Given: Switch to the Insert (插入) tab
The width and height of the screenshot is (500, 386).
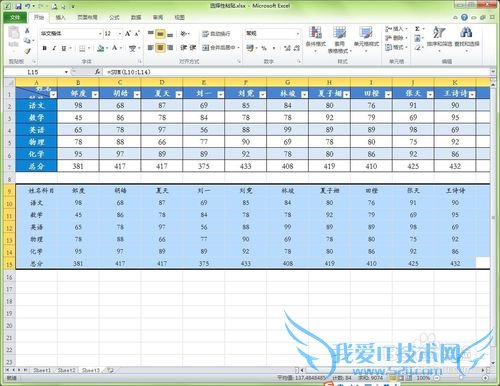Looking at the screenshot, I should (60, 17).
